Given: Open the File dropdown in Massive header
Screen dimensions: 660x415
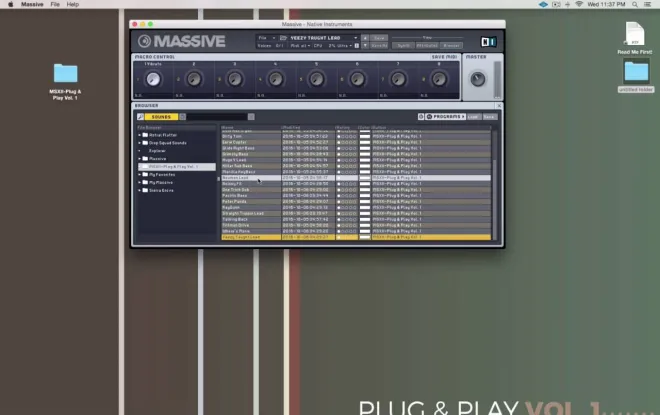Looking at the screenshot, I should [266, 38].
